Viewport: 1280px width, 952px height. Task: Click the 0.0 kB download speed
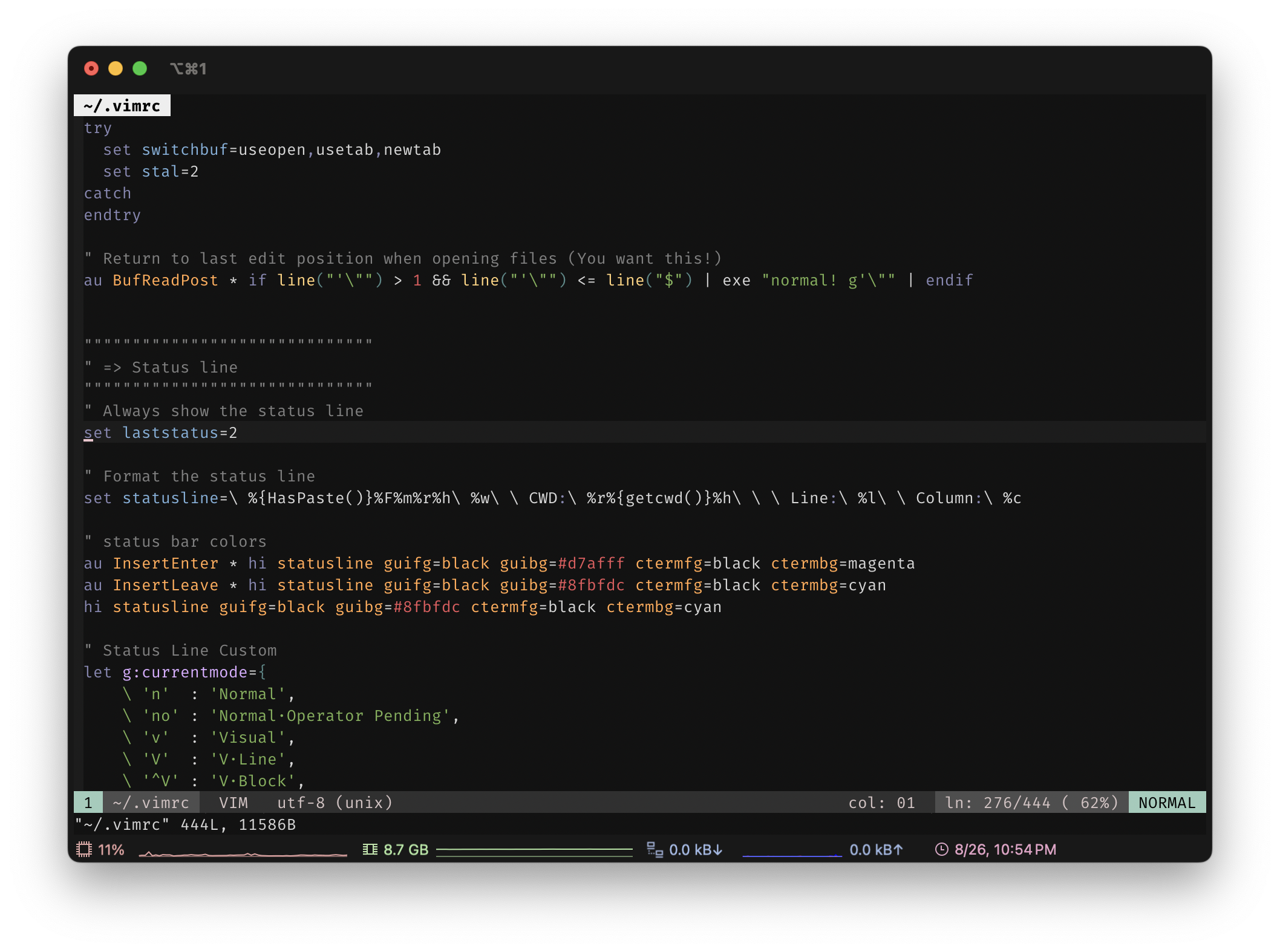696,850
